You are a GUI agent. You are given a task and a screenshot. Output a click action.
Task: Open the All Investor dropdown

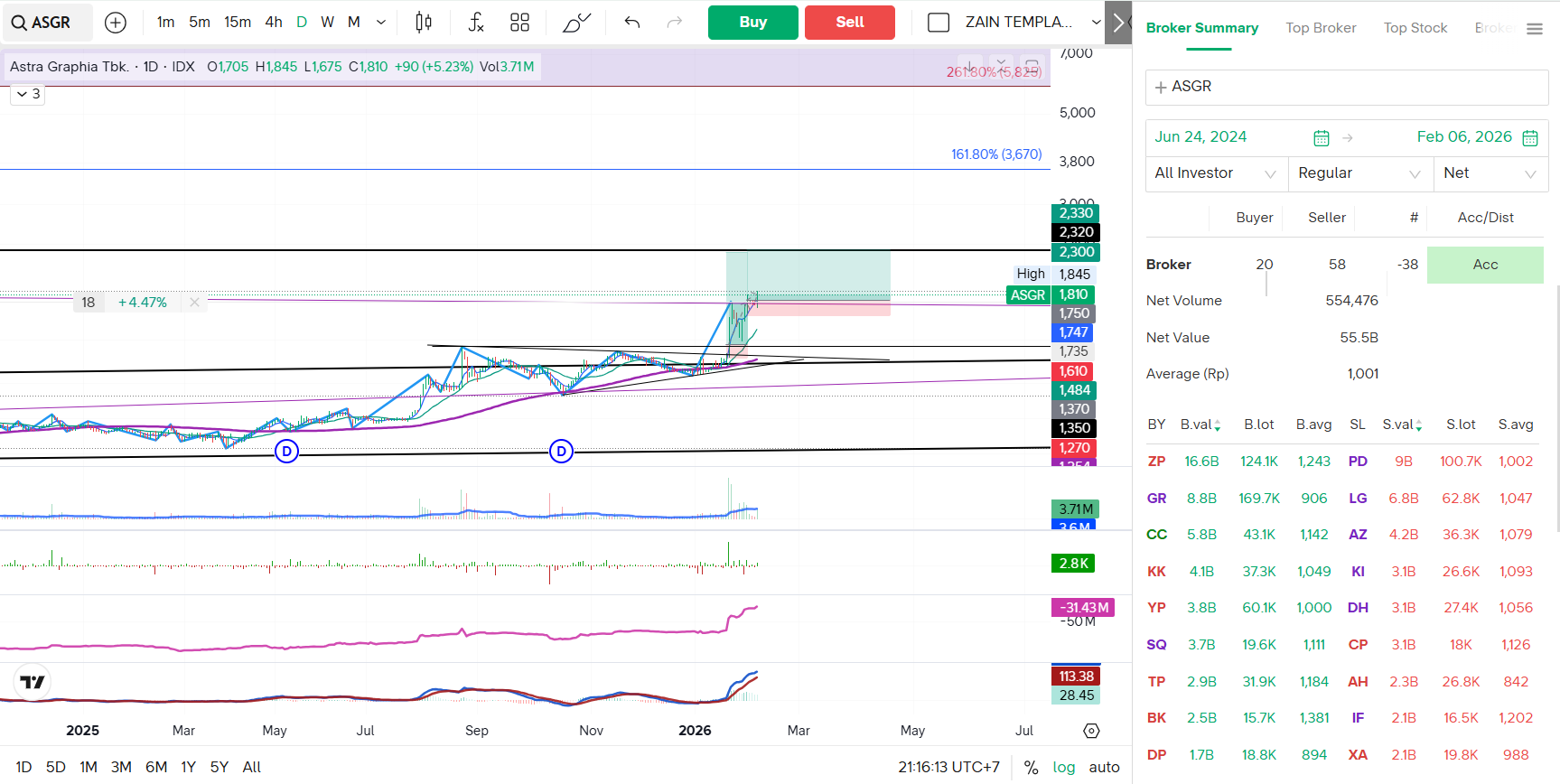1216,173
